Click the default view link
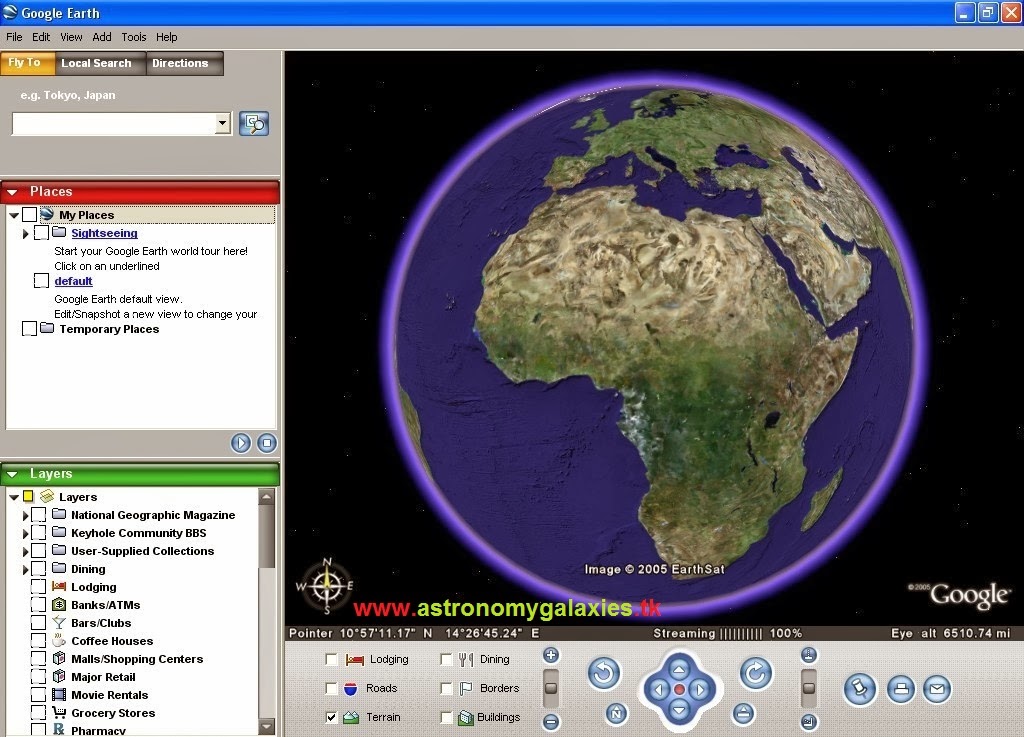The image size is (1024, 737). 73,281
